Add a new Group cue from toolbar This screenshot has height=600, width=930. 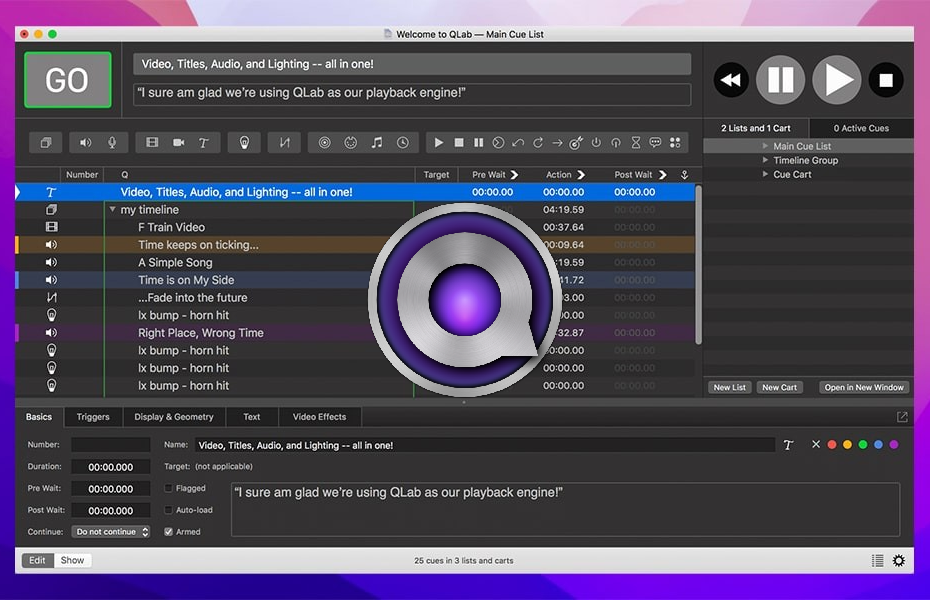coord(46,143)
